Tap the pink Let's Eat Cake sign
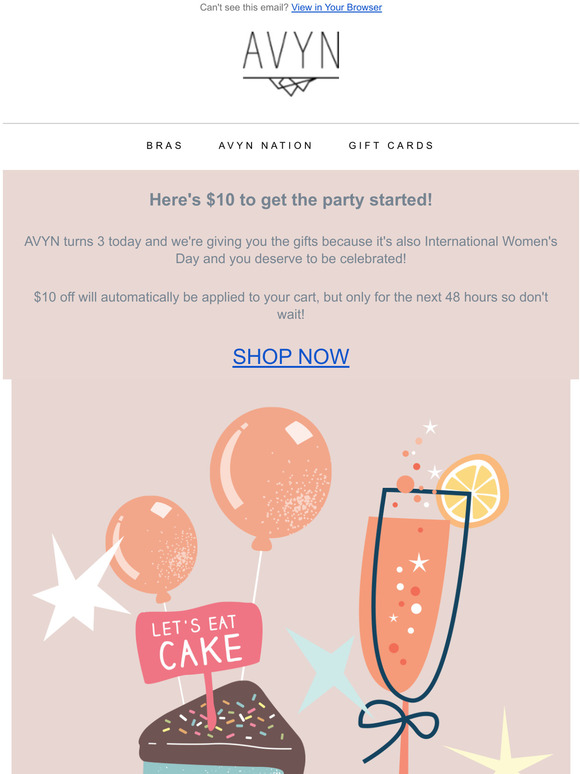Screen dimensions: 580x774 click(x=198, y=641)
